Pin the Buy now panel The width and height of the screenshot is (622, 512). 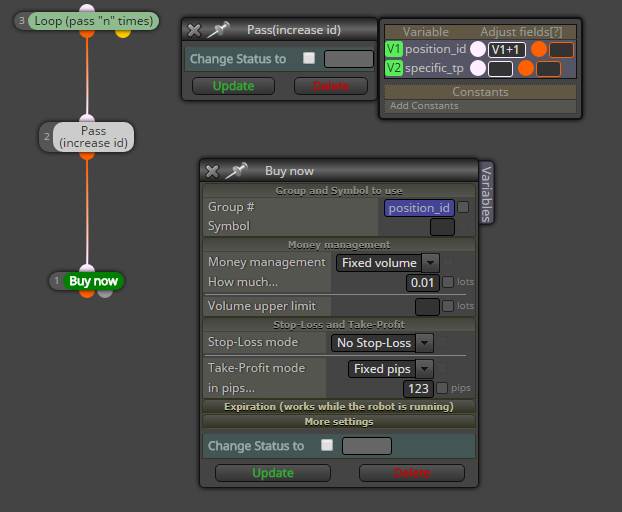236,171
